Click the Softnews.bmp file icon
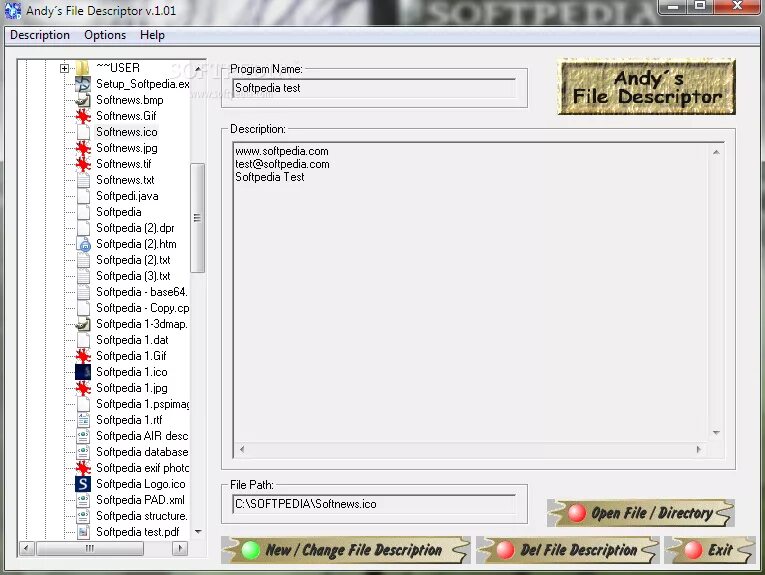Viewport: 765px width, 575px height. [83, 100]
